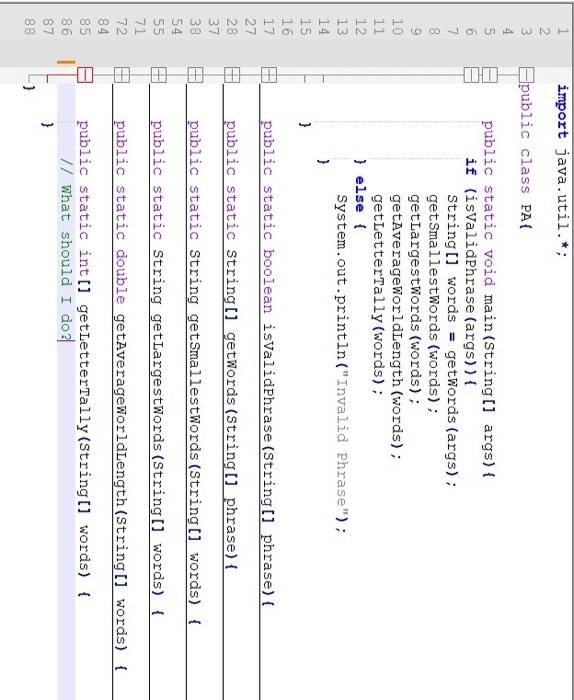The height and width of the screenshot is (700, 574).
Task: Expand the getLargestWords method fold
Action: tap(158, 75)
